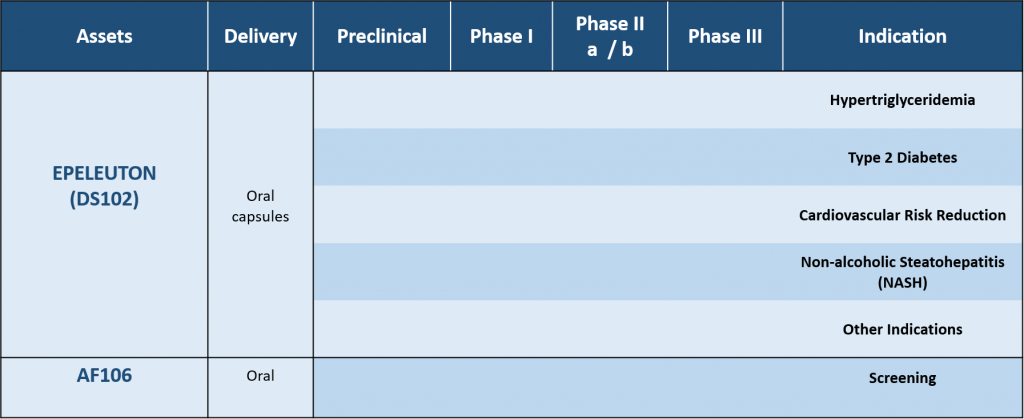Select the (DS102) code text
The width and height of the screenshot is (1024, 419).
[x=104, y=198]
